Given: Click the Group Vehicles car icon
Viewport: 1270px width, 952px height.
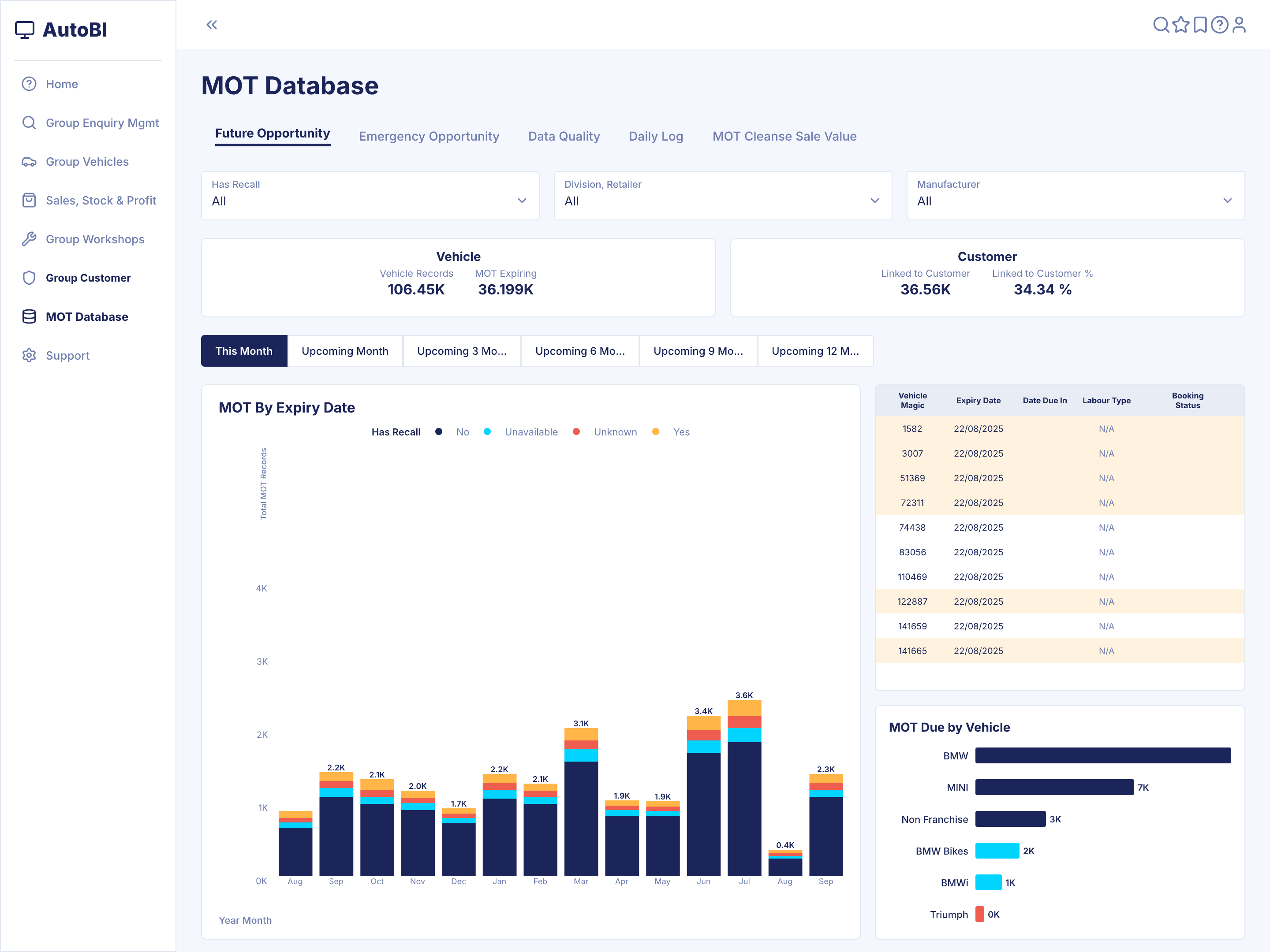Looking at the screenshot, I should click(x=29, y=162).
